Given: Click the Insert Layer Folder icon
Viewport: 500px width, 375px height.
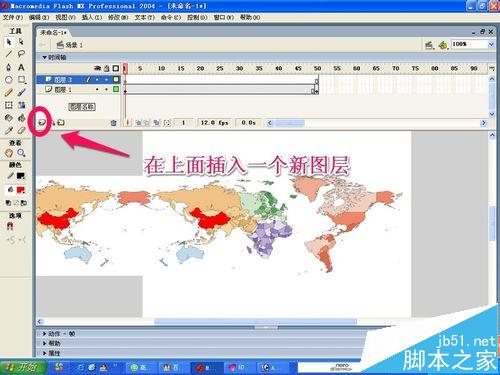Looking at the screenshot, I should pyautogui.click(x=61, y=123).
